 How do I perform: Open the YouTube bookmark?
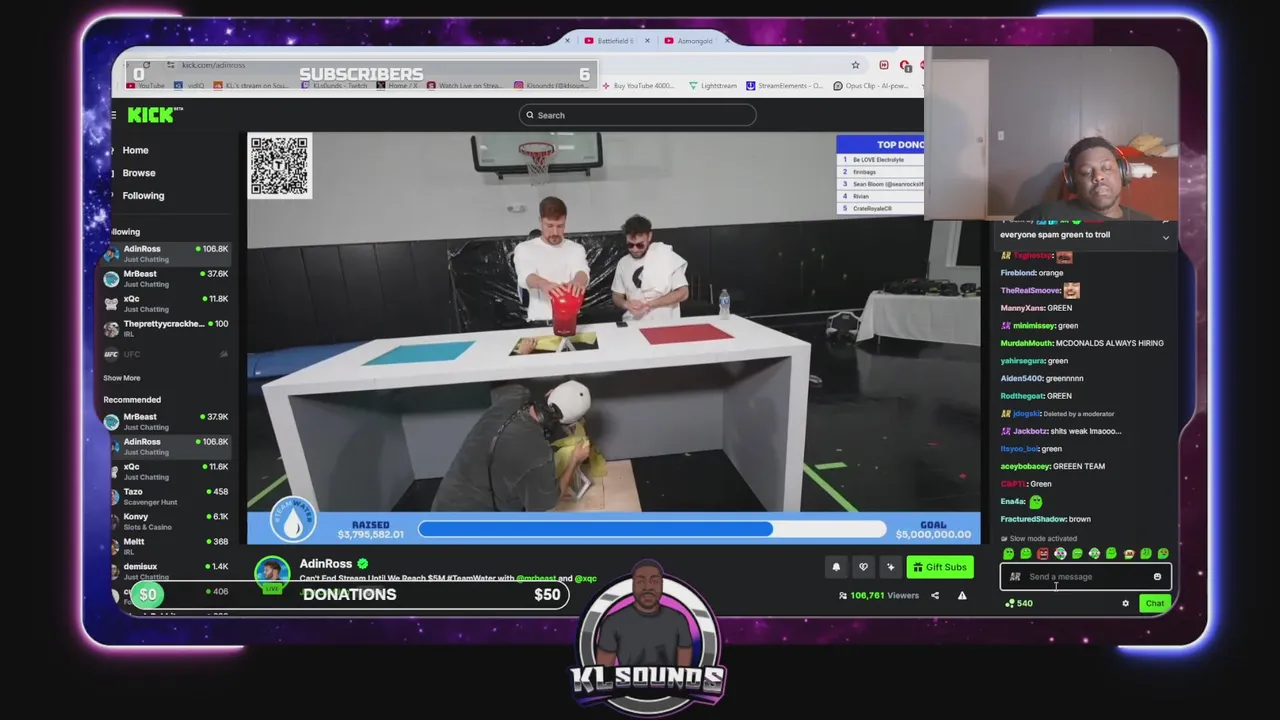click(143, 86)
